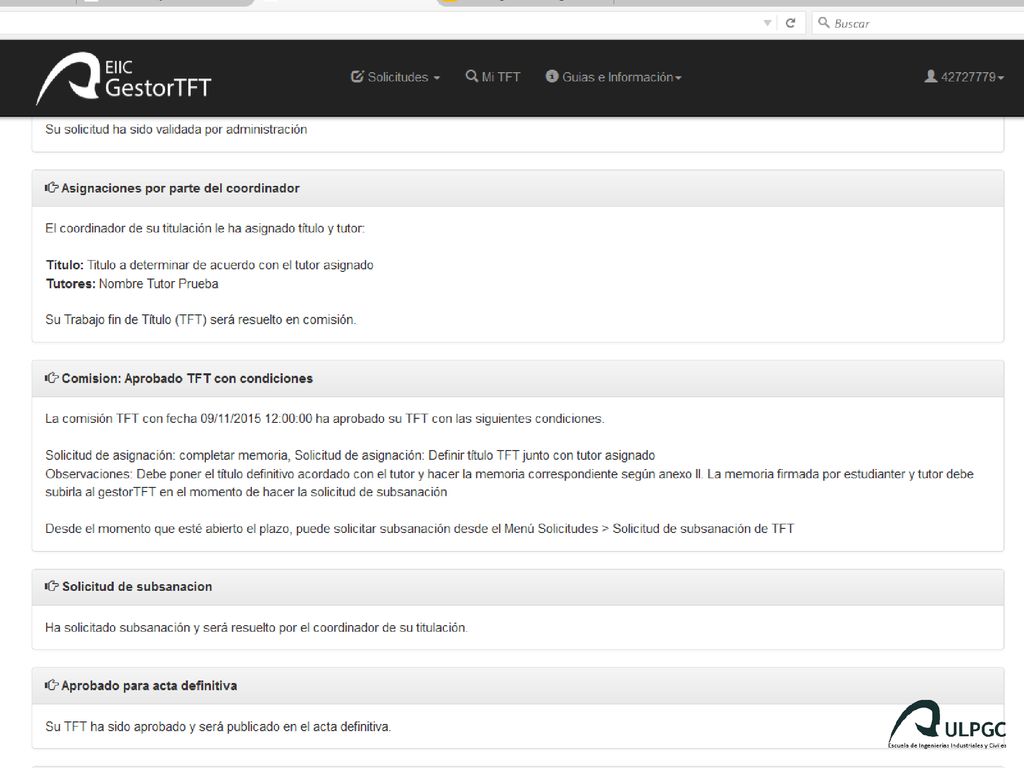Click hand icon of Asignaciones por parte del coordinador
This screenshot has width=1024, height=768.
tap(52, 188)
